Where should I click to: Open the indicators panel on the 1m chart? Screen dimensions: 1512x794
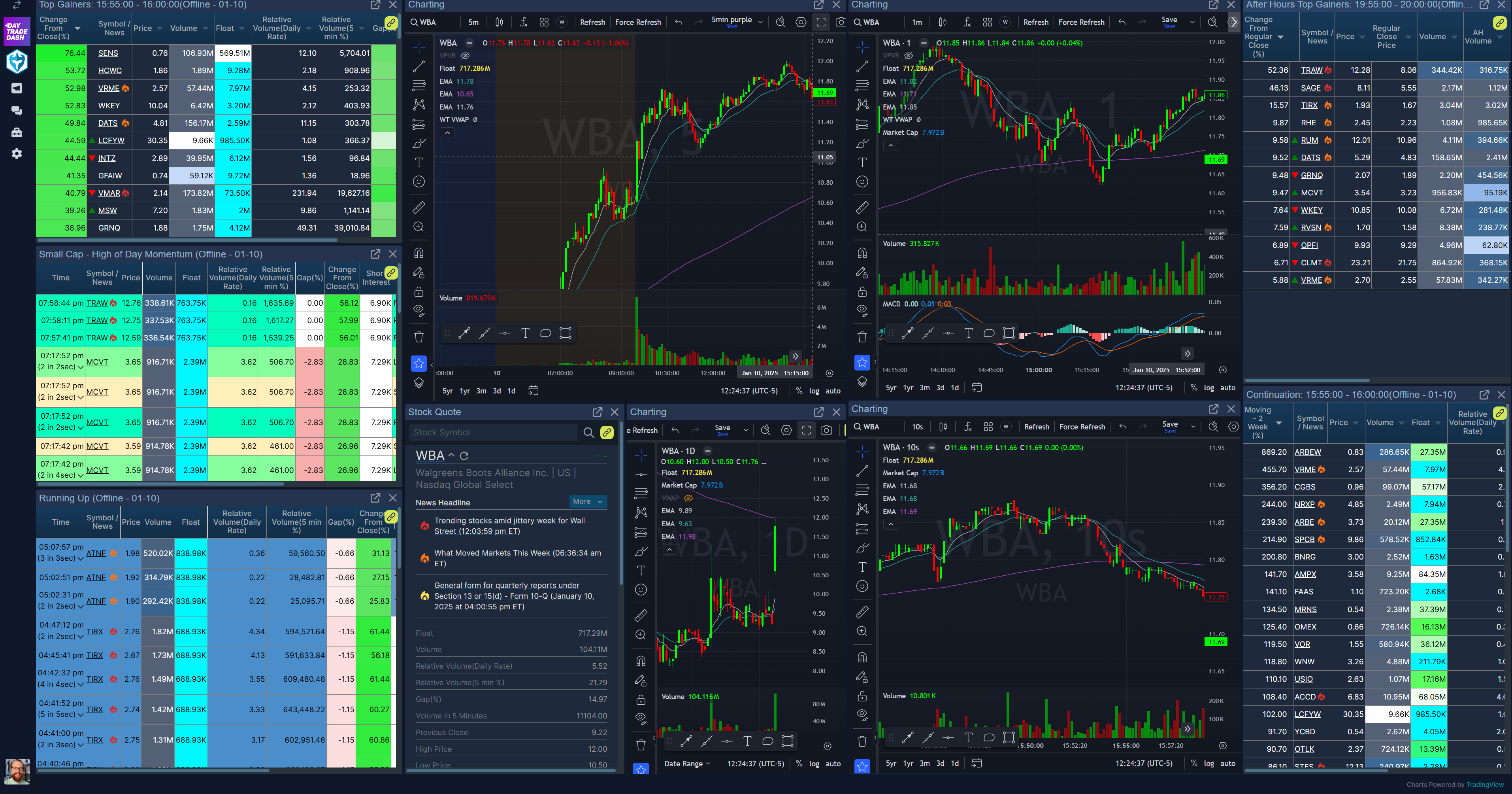967,22
